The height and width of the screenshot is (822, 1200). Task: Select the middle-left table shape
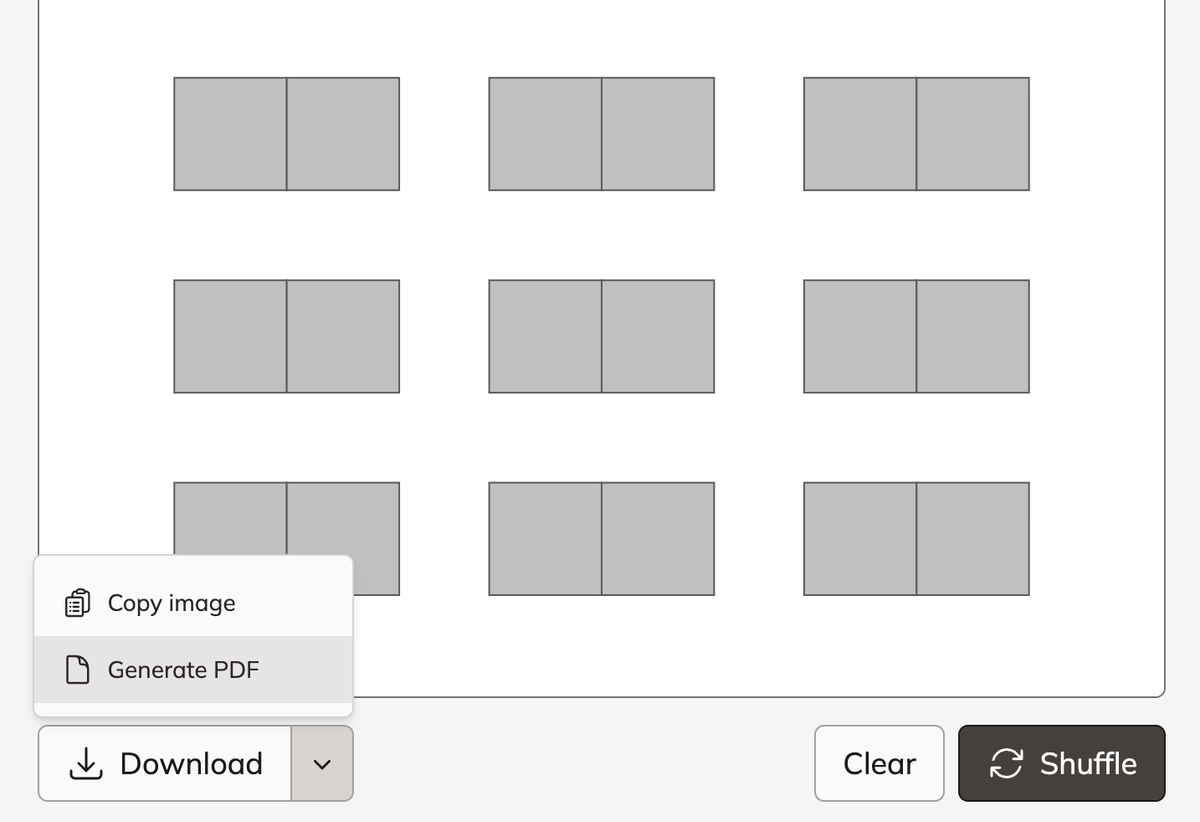(287, 336)
